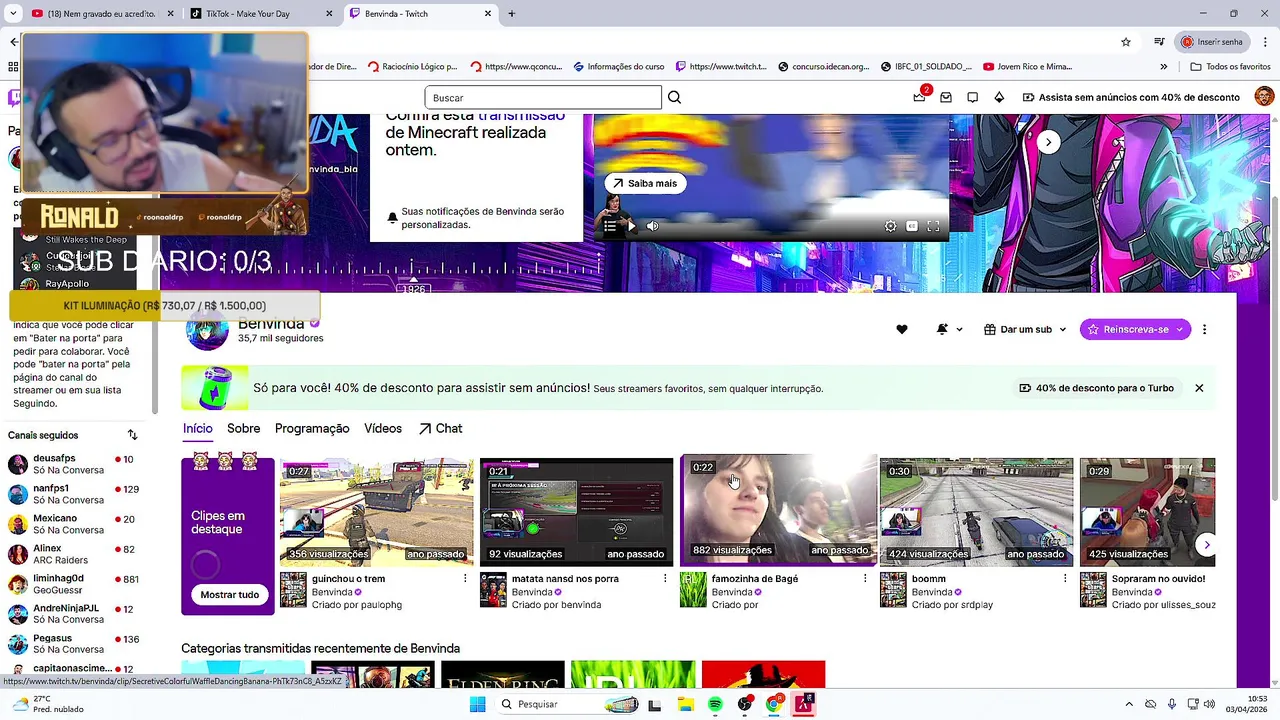This screenshot has width=1280, height=720.
Task: Open Twitch notifications inbox icon
Action: click(946, 97)
